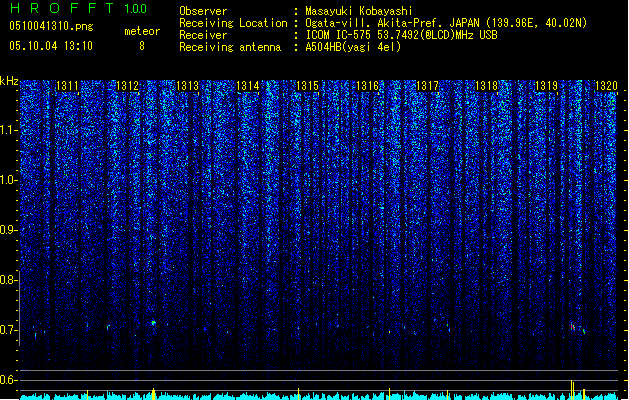This screenshot has width=629, height=400.
Task: Click the 0.6 kHz axis tick label
Action: [8, 380]
